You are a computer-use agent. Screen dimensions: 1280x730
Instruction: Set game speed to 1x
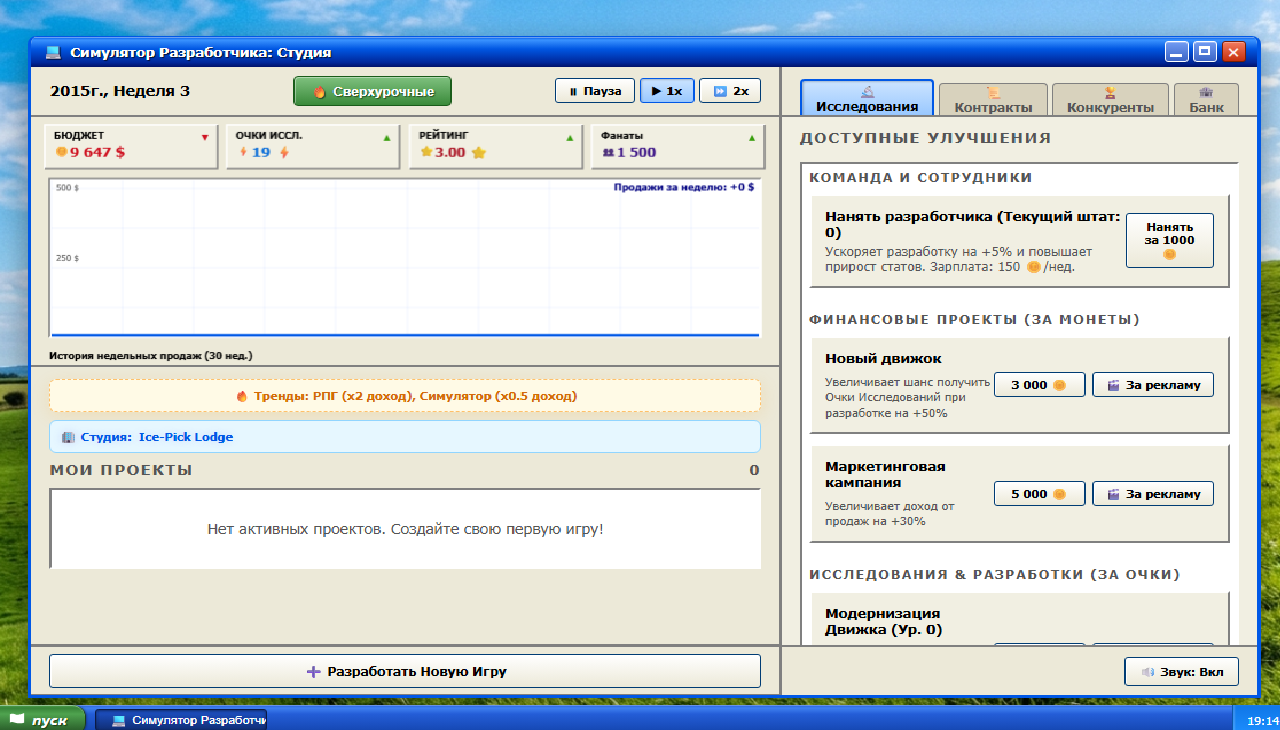click(667, 91)
